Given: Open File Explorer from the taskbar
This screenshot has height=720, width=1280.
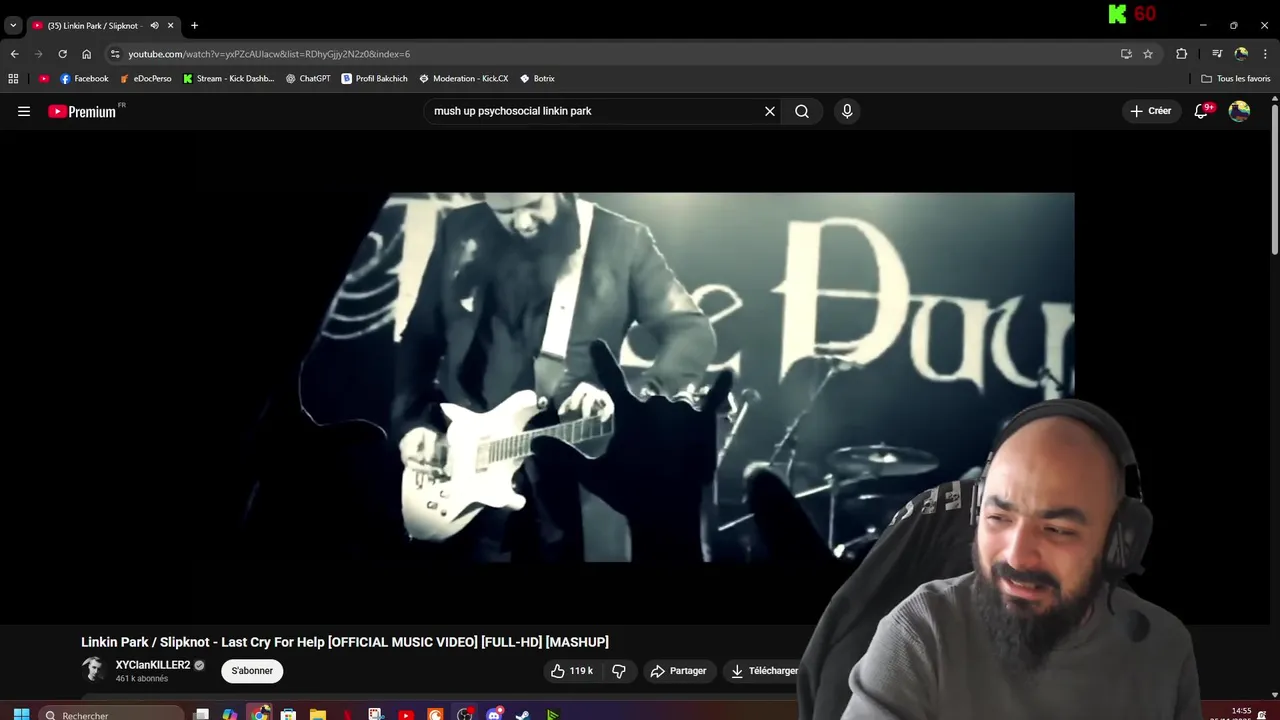Looking at the screenshot, I should click(x=317, y=714).
